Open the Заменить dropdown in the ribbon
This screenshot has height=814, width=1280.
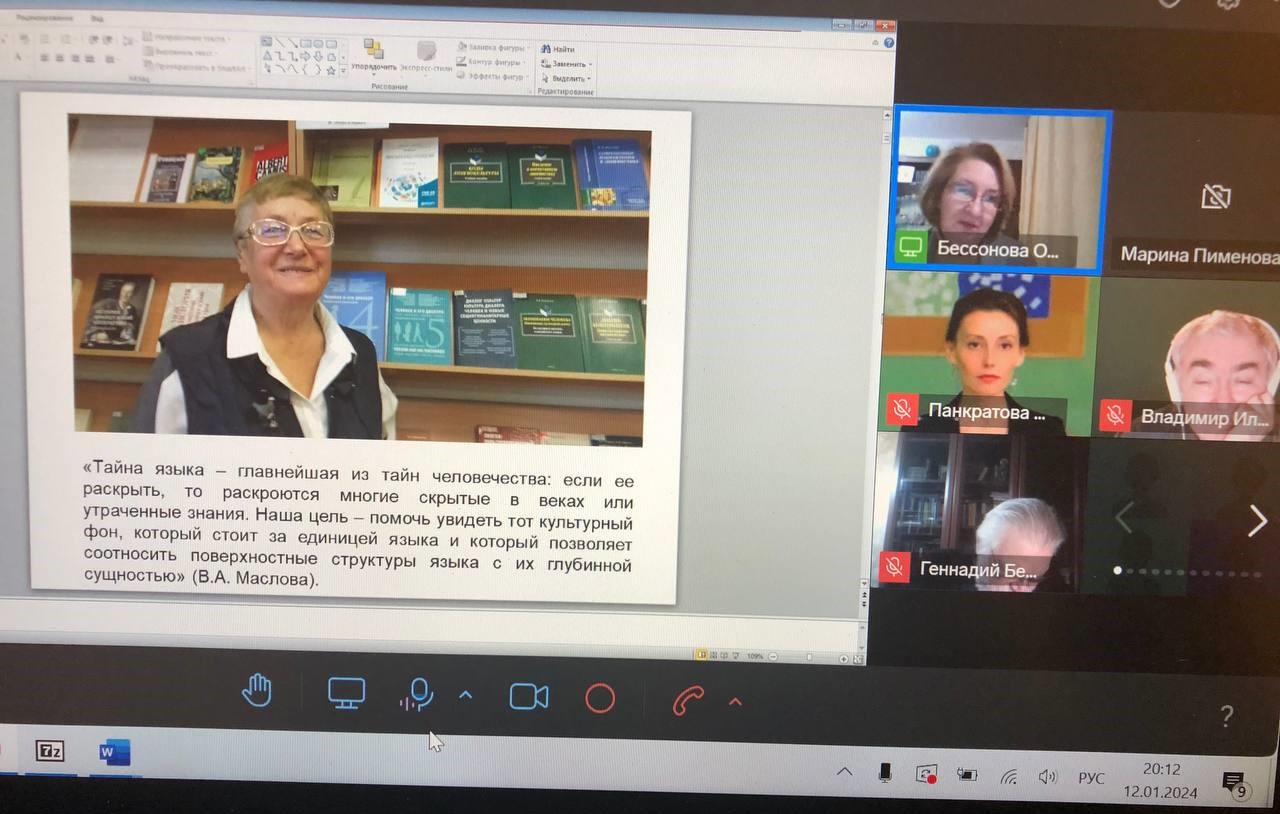tap(566, 63)
